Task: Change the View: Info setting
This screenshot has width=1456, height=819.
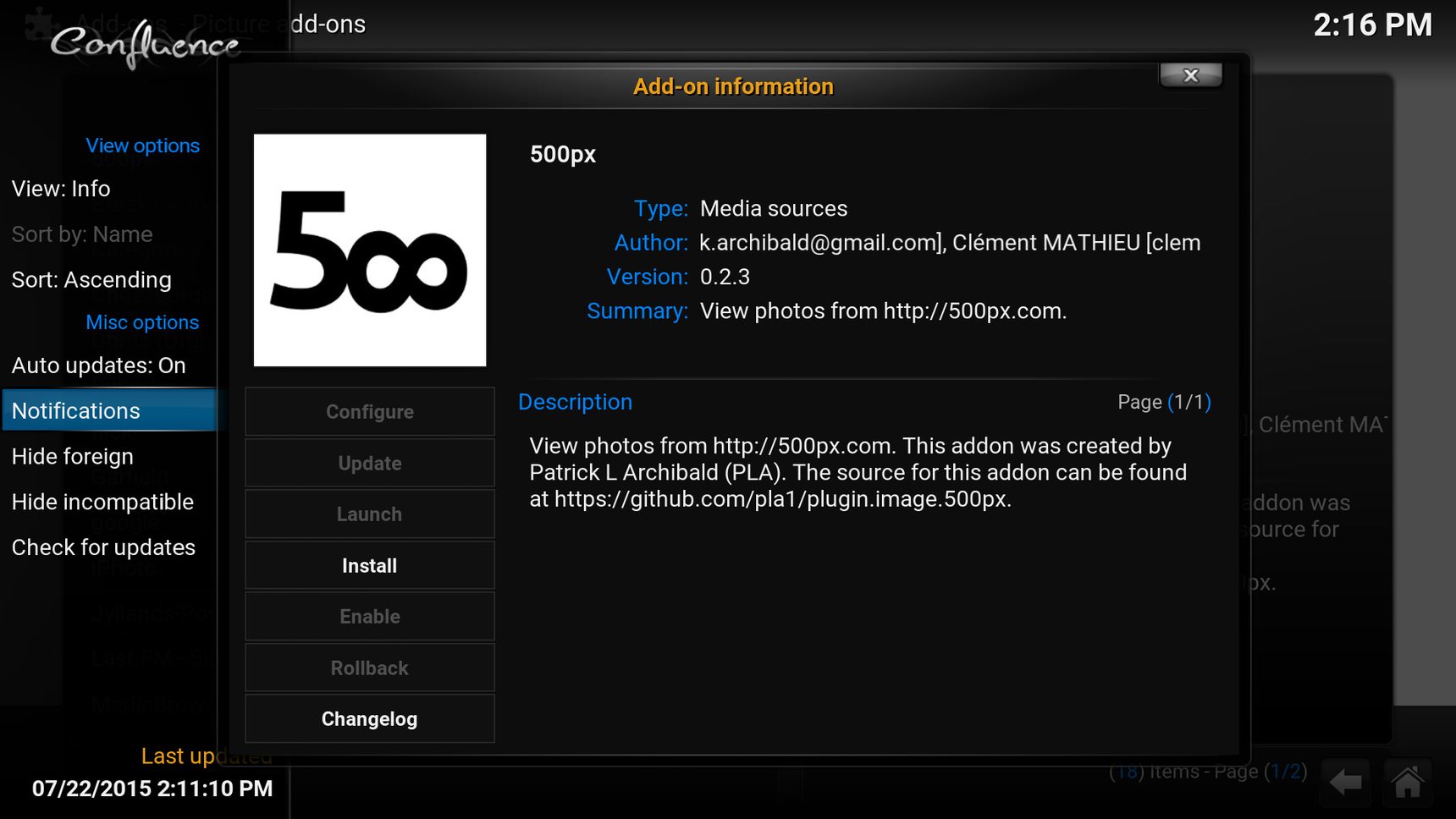Action: click(x=108, y=189)
